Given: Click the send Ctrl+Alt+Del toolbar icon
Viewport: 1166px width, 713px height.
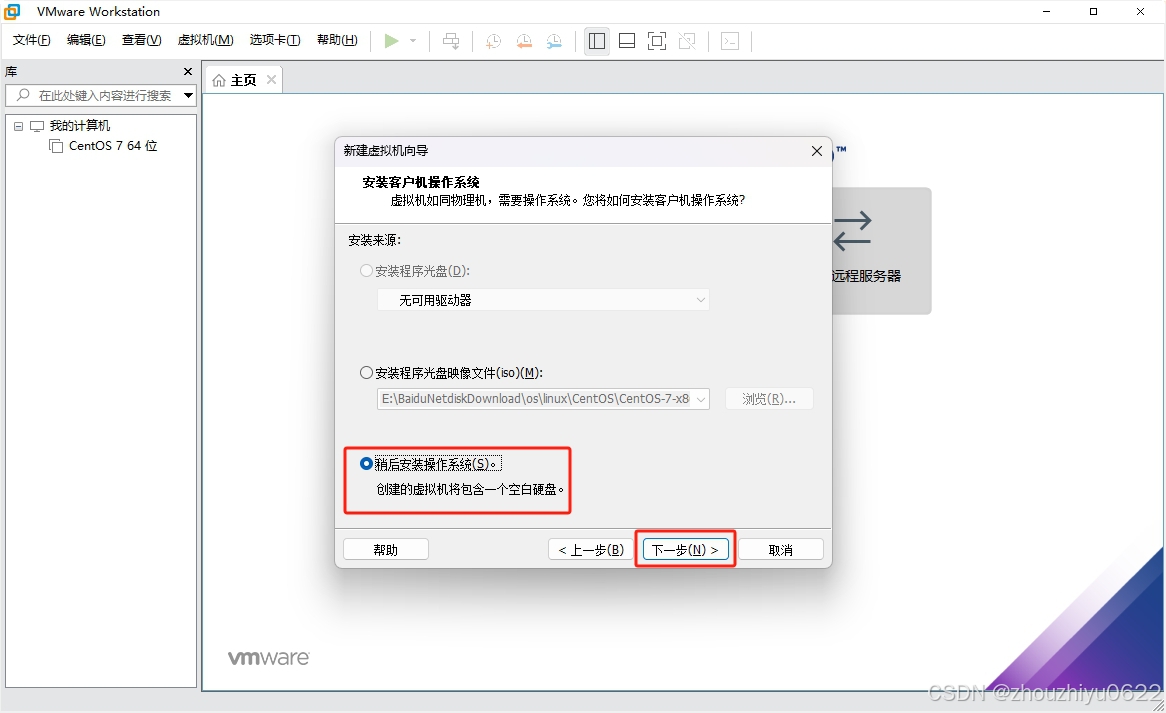Looking at the screenshot, I should pyautogui.click(x=451, y=41).
